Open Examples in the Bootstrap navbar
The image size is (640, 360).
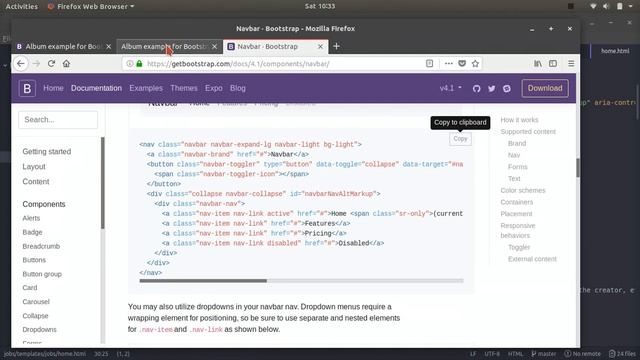tap(146, 88)
